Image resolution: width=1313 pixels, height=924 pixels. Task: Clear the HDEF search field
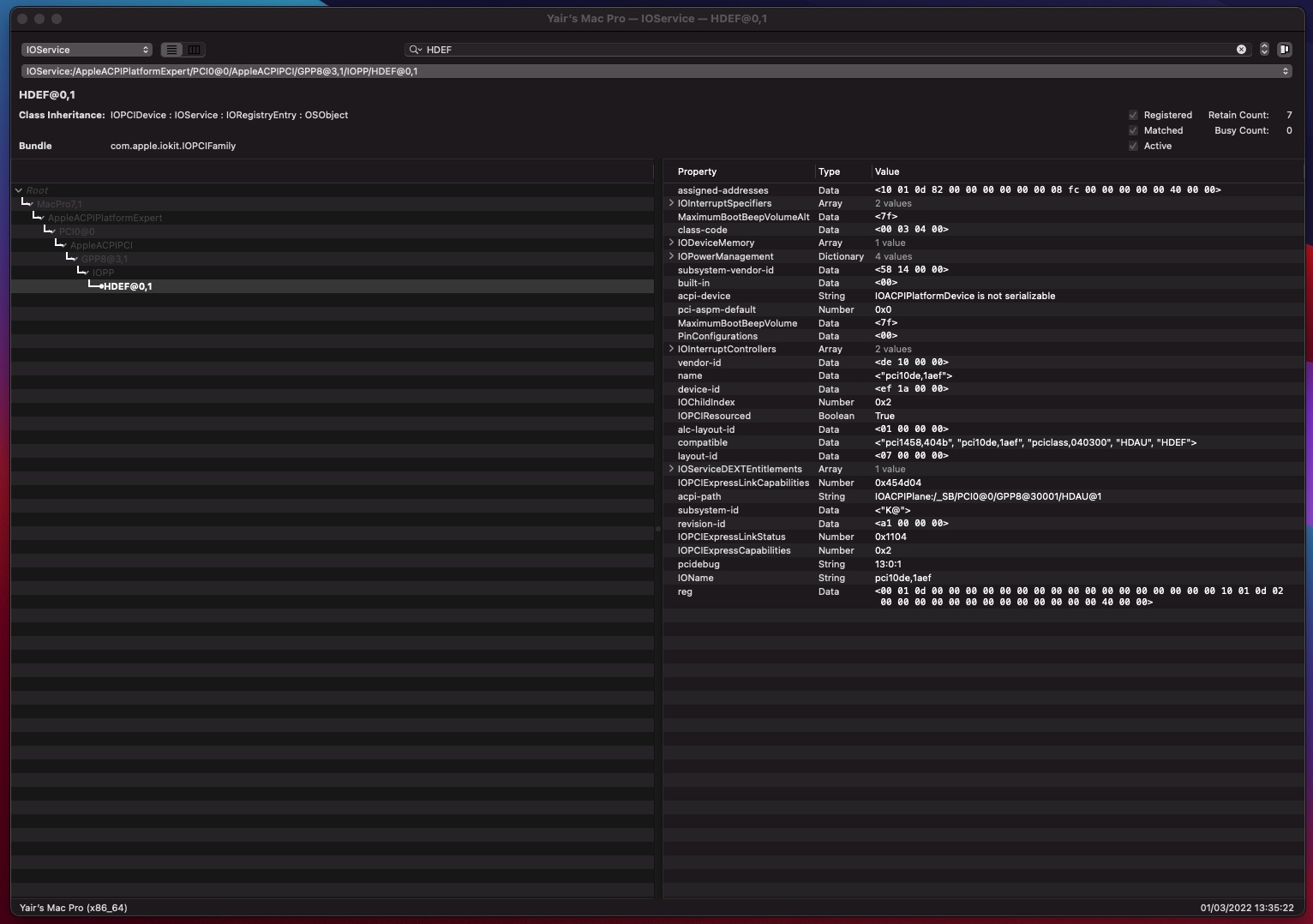point(1240,50)
